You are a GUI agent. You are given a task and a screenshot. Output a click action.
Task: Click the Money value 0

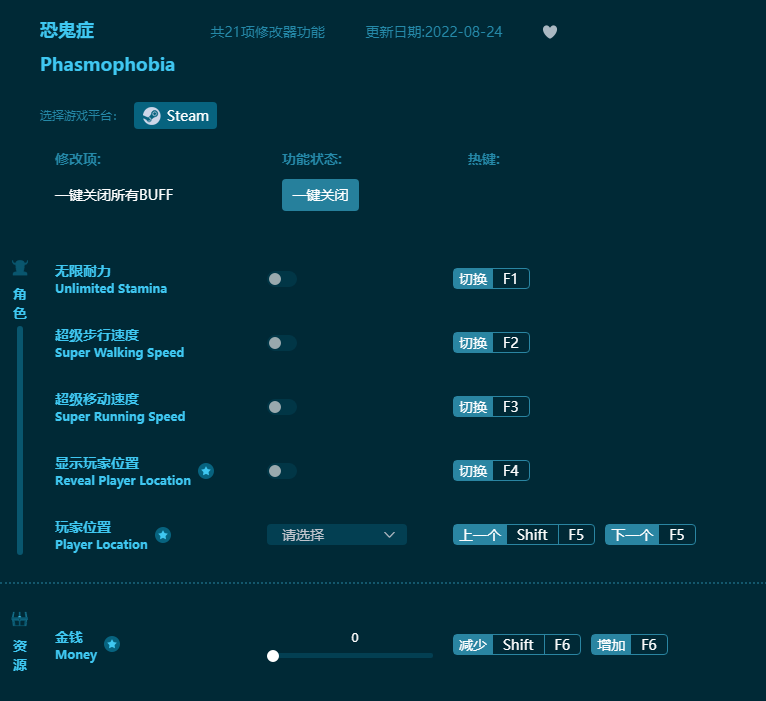point(355,637)
